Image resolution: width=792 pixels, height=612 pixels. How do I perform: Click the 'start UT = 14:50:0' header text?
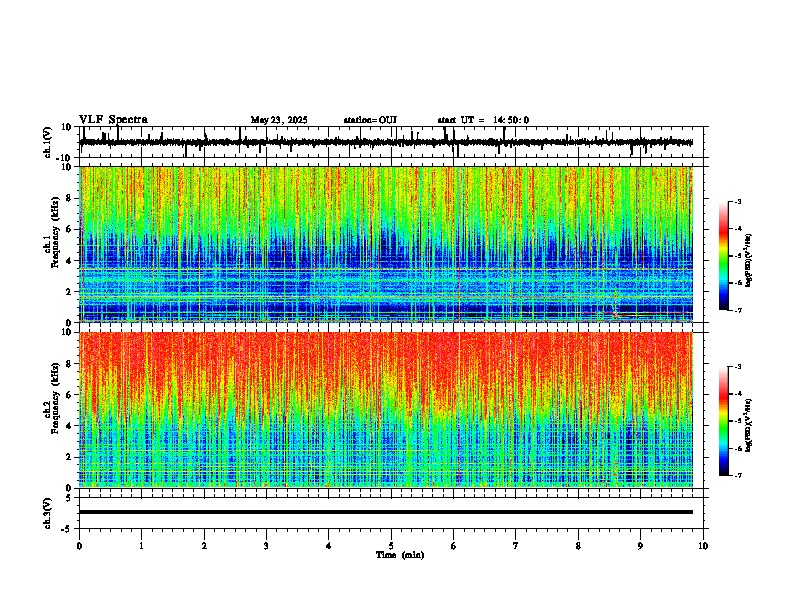[483, 120]
